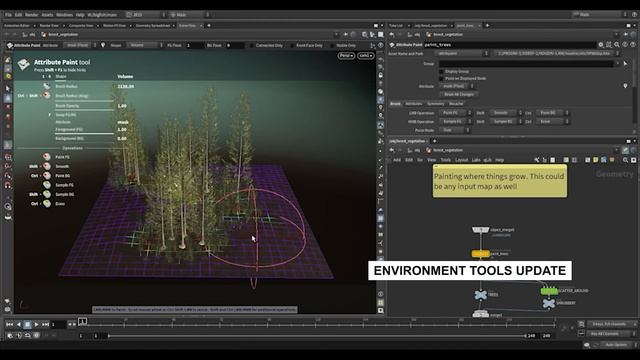
Task: Select the SCATTER_AROUND node in network
Action: [x=549, y=291]
